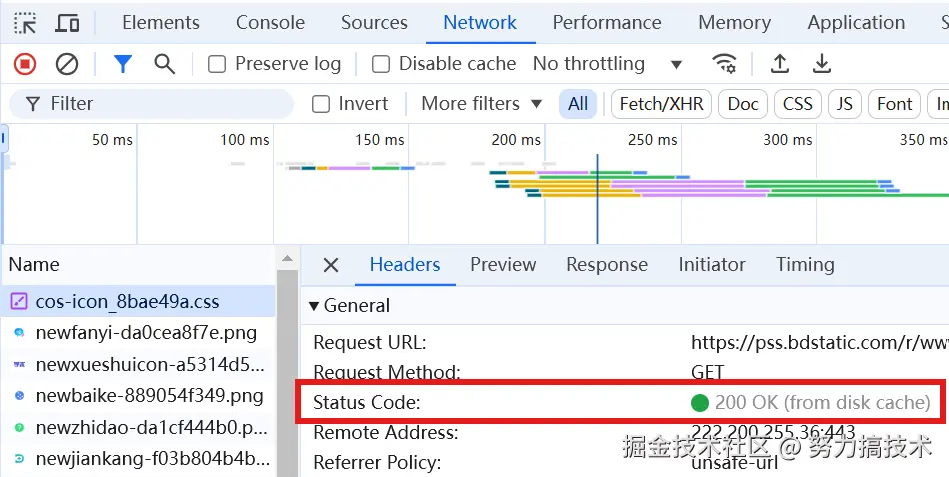Screen dimensions: 949x477
Task: Click the import HAR upload icon
Action: click(x=780, y=64)
